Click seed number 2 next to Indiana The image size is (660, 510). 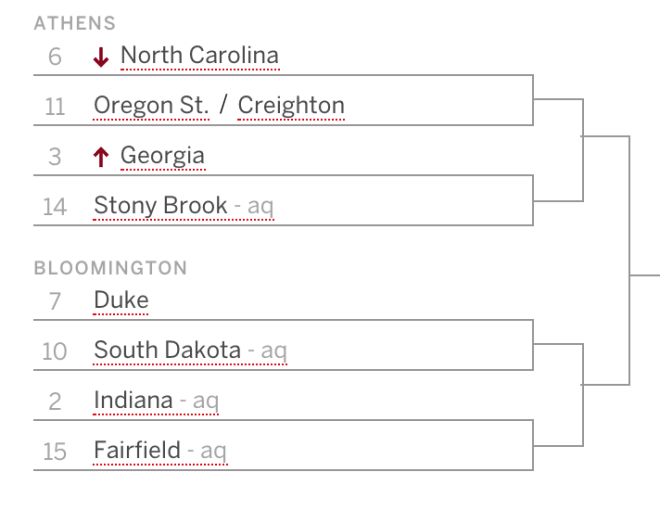(55, 401)
